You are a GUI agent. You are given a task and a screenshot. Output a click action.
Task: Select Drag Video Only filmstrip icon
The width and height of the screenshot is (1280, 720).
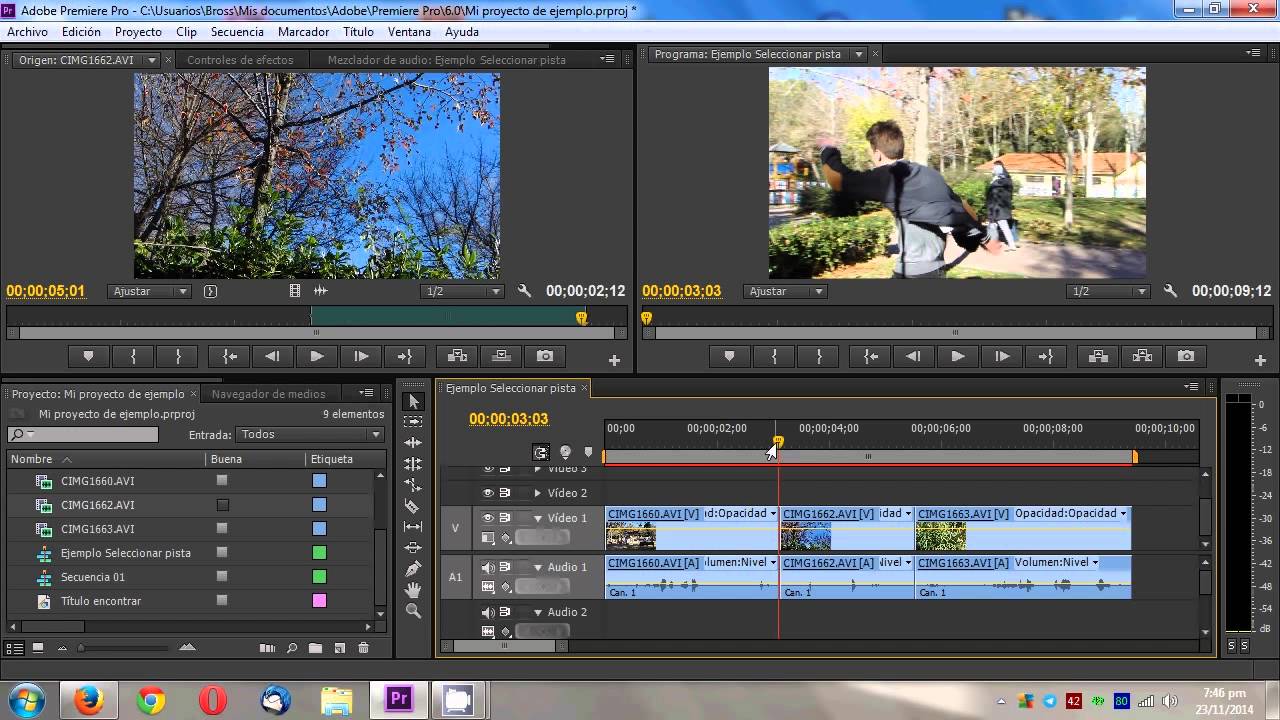pos(294,291)
